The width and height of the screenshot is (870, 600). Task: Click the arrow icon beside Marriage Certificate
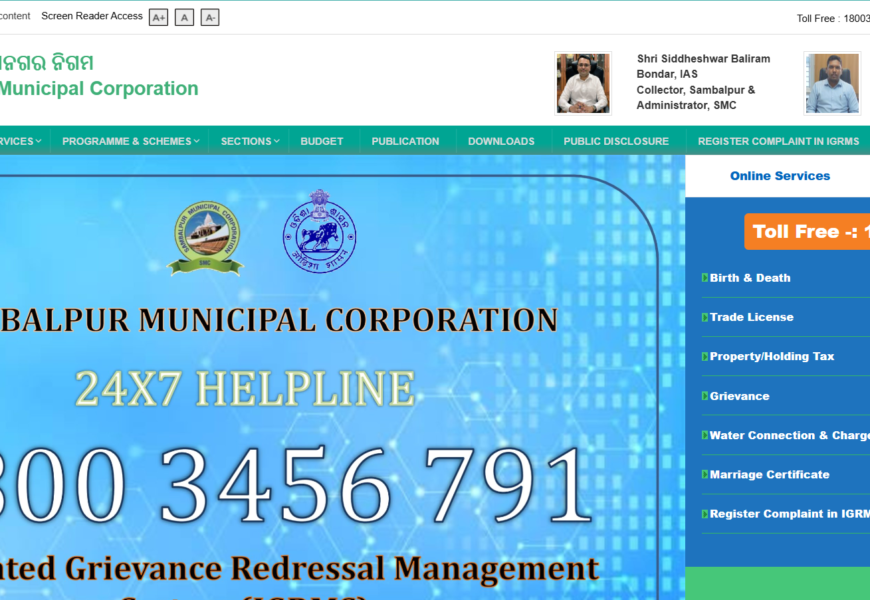(x=705, y=475)
